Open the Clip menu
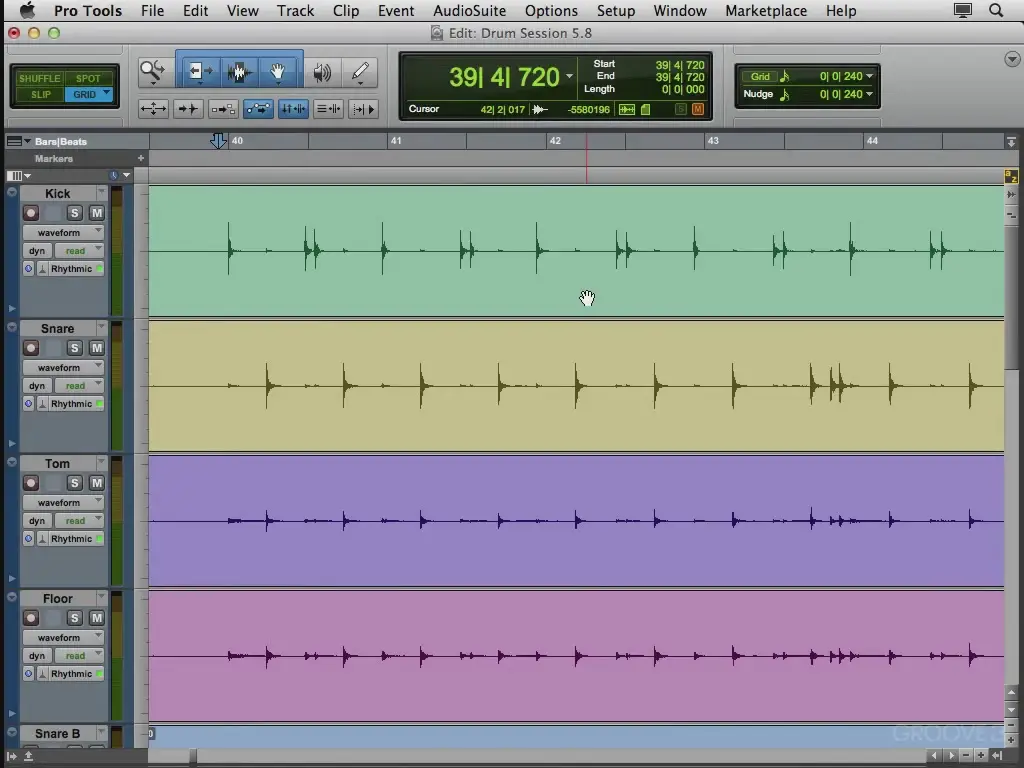 tap(345, 10)
